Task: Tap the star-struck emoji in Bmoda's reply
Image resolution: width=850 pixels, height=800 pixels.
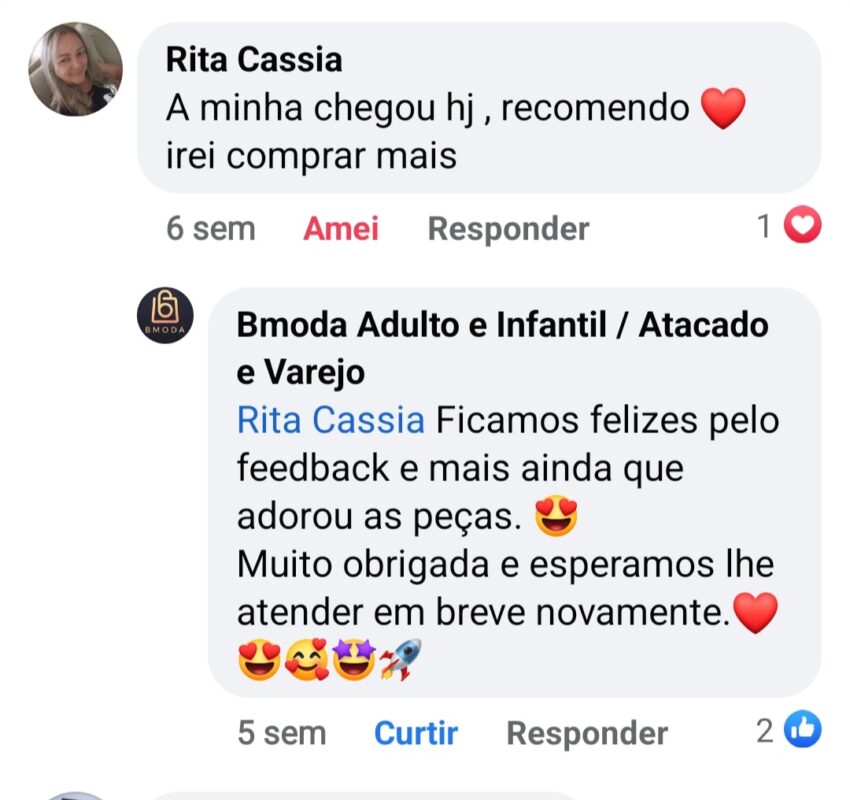Action: 354,660
